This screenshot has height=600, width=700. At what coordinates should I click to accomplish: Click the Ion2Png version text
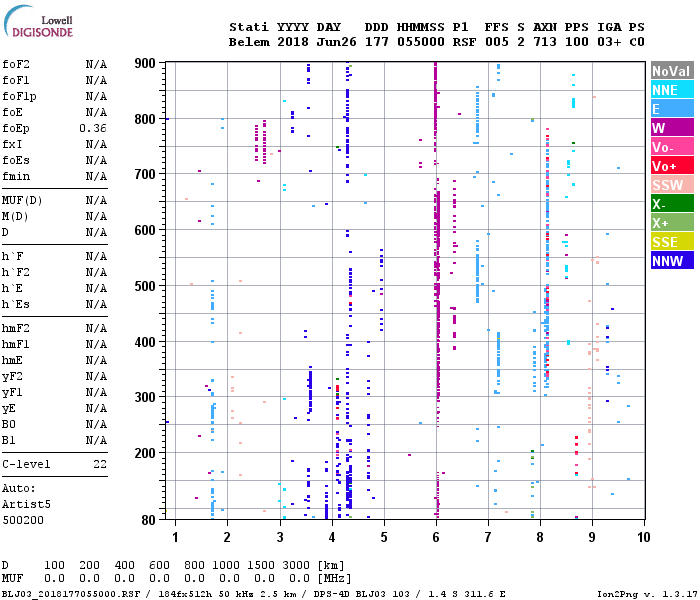pyautogui.click(x=647, y=594)
